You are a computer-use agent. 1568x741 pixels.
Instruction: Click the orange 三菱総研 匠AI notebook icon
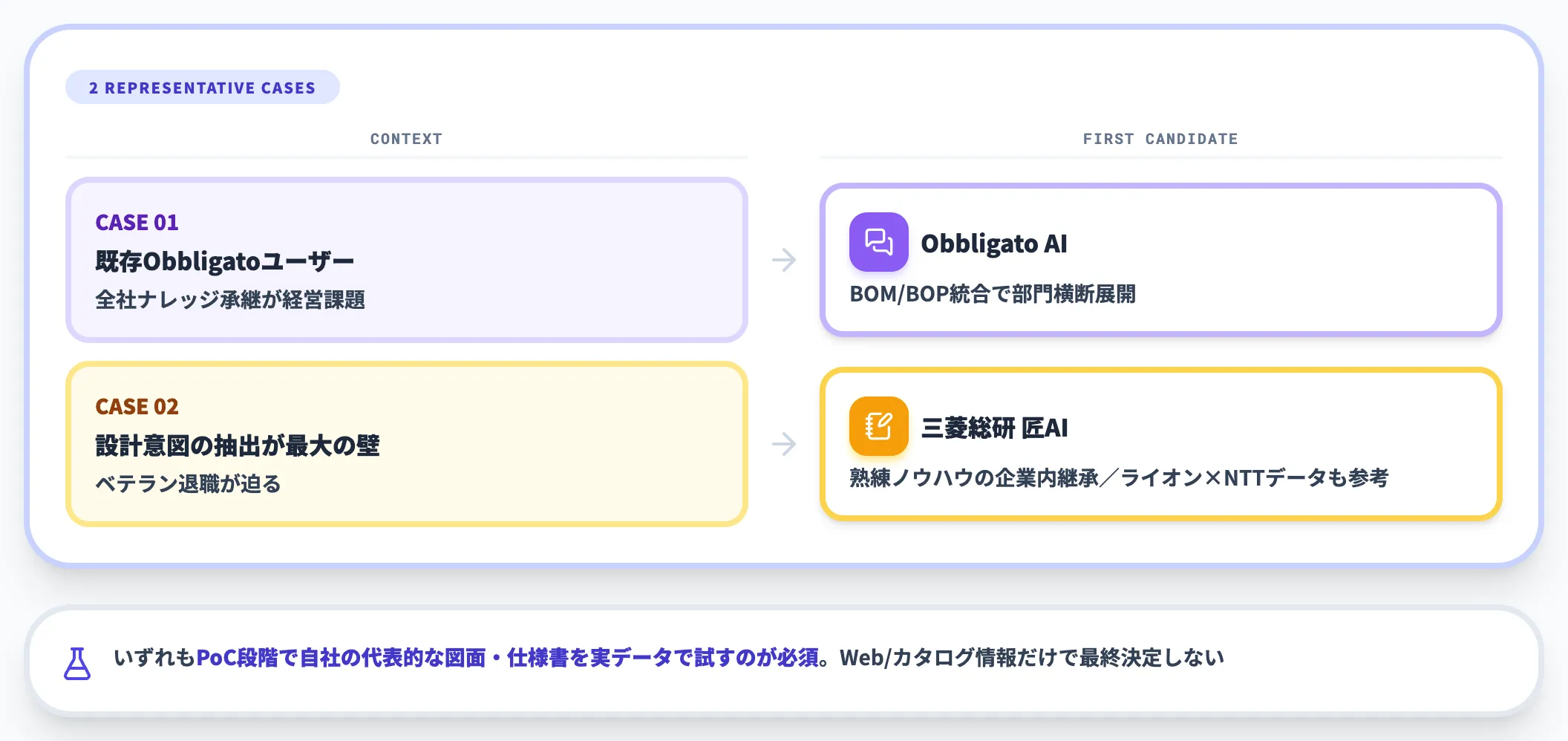point(878,426)
